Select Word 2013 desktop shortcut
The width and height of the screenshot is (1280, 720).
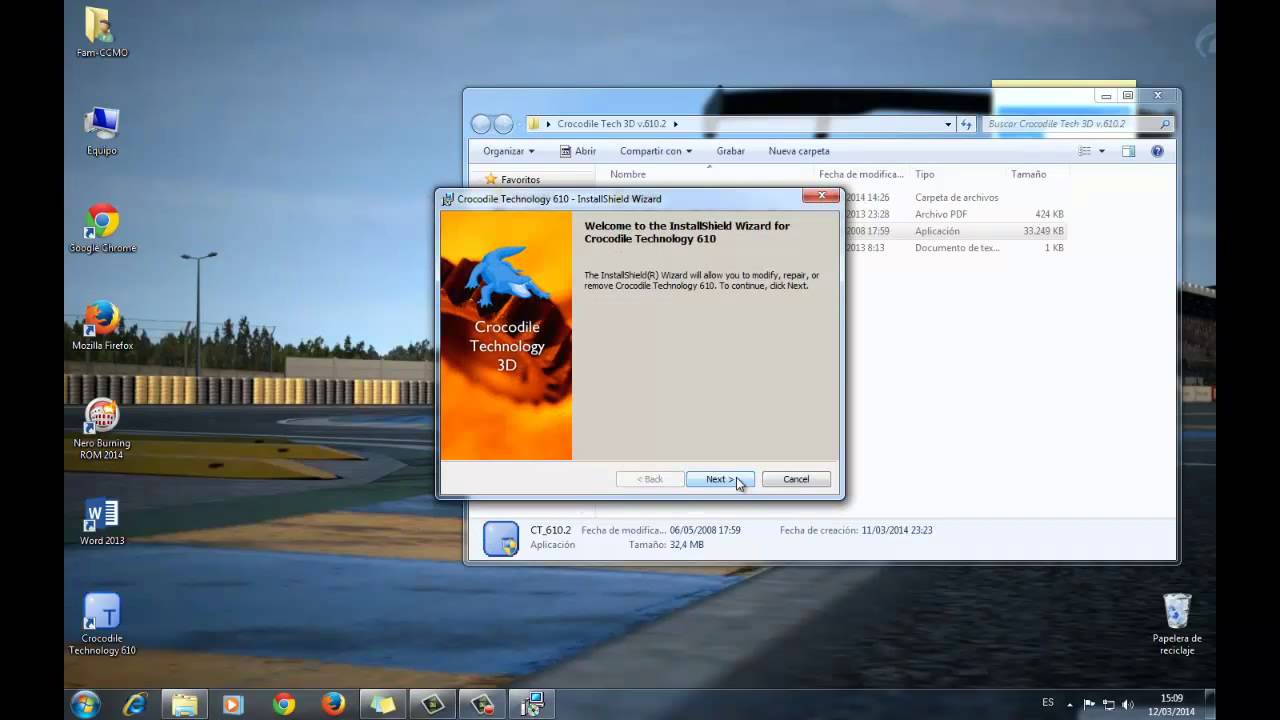(102, 521)
